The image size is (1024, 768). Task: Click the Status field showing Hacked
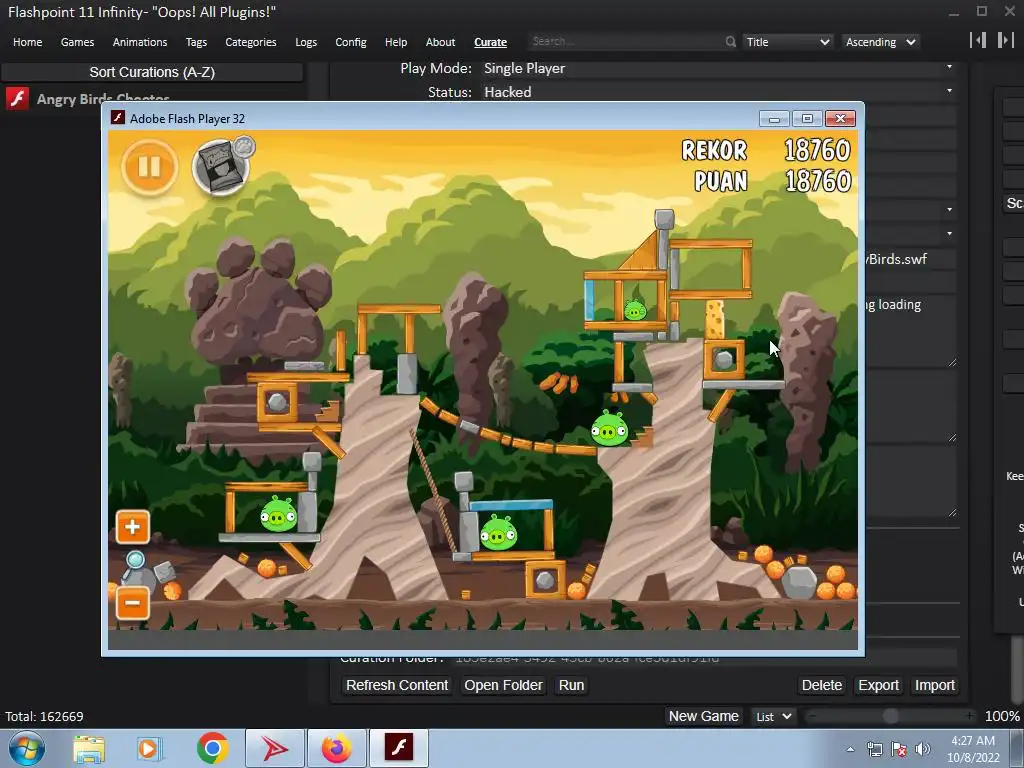pyautogui.click(x=717, y=92)
